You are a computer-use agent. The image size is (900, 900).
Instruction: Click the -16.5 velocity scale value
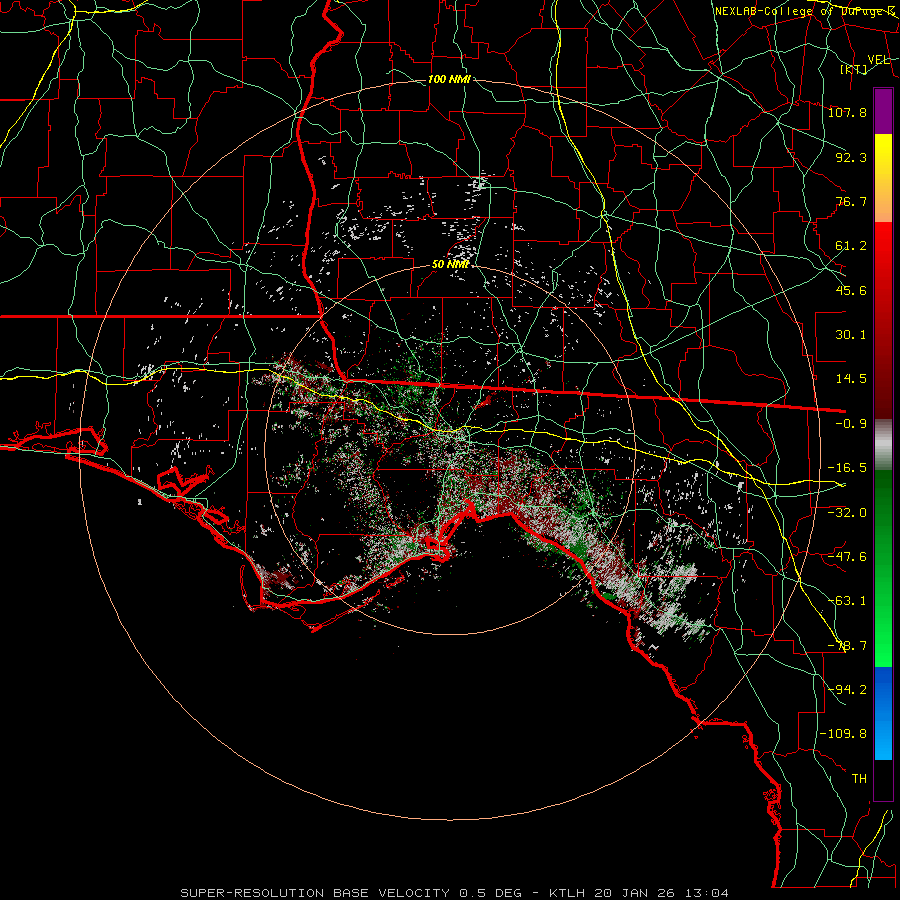tap(847, 468)
